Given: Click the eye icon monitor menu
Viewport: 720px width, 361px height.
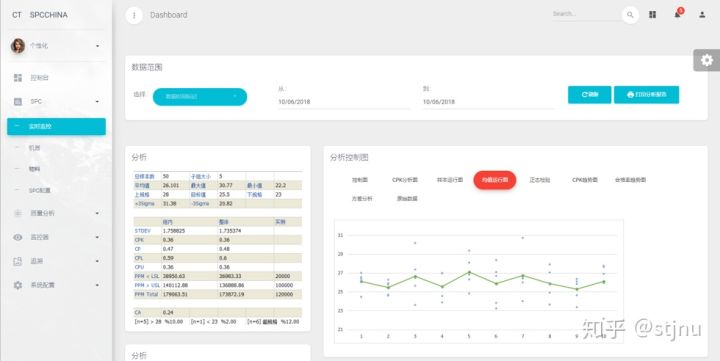Looking at the screenshot, I should point(17,237).
